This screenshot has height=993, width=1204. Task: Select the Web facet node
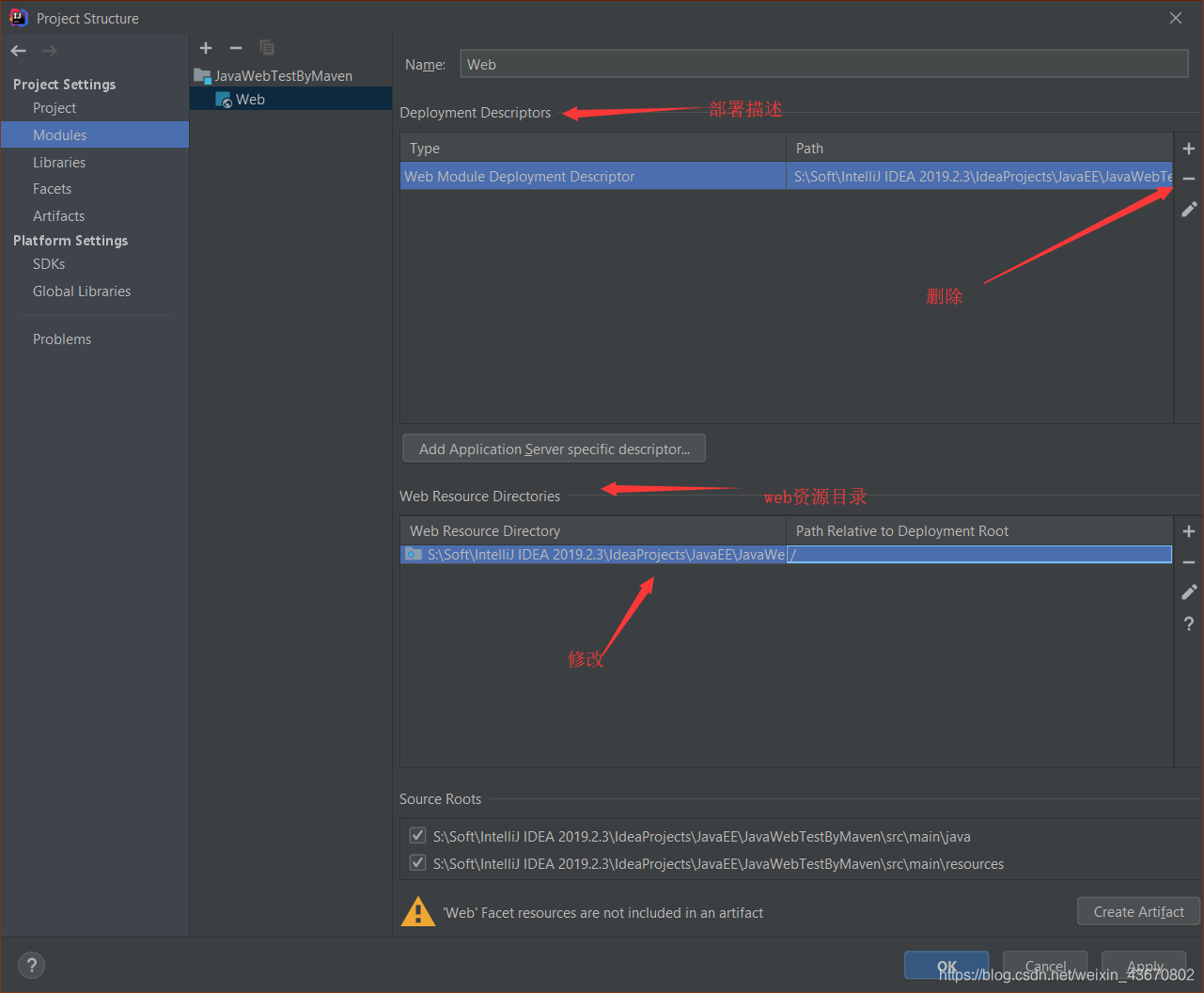point(290,100)
